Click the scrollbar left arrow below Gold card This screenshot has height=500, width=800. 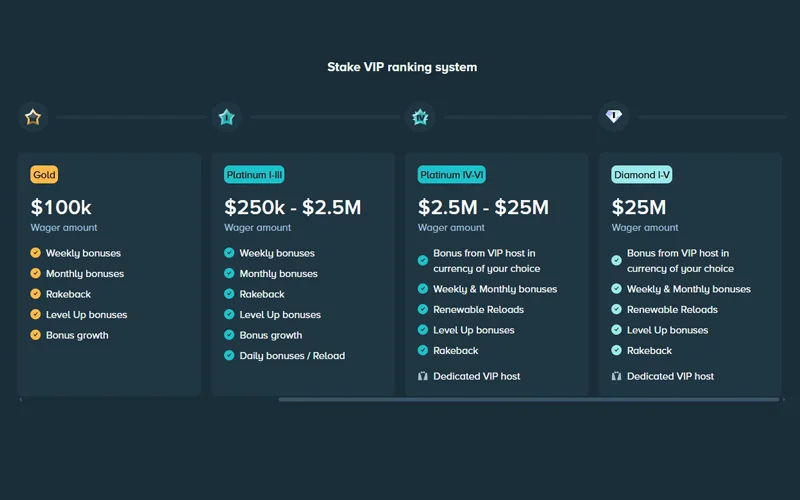tap(20, 399)
